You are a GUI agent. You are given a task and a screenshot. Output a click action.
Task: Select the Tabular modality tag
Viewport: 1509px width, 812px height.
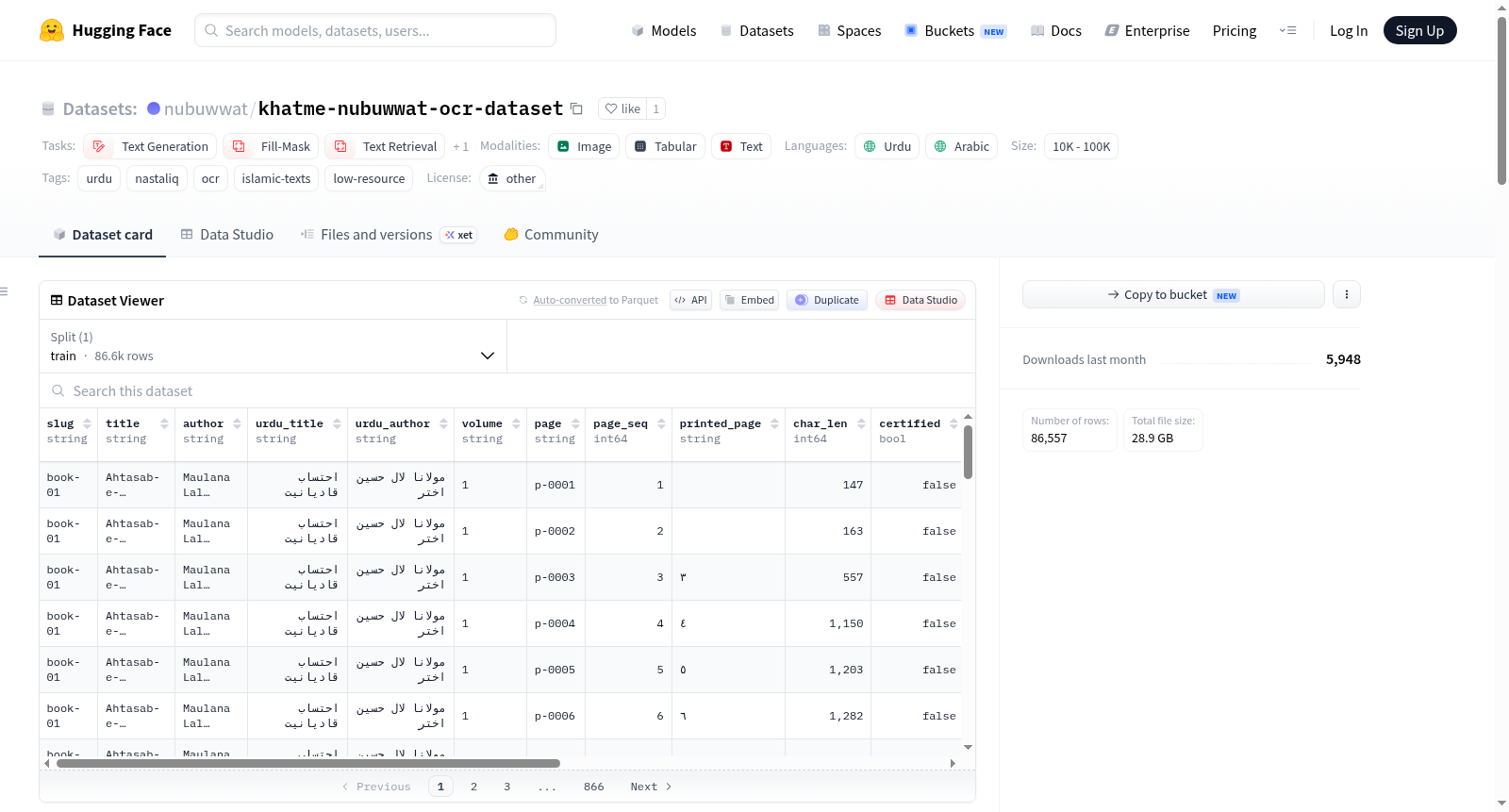click(665, 146)
